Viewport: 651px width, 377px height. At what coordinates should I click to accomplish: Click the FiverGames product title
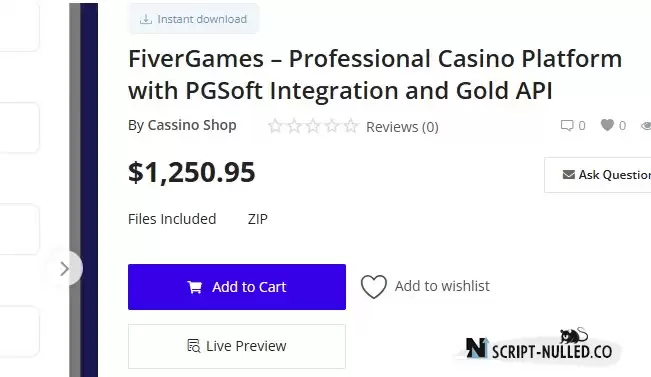(x=375, y=75)
